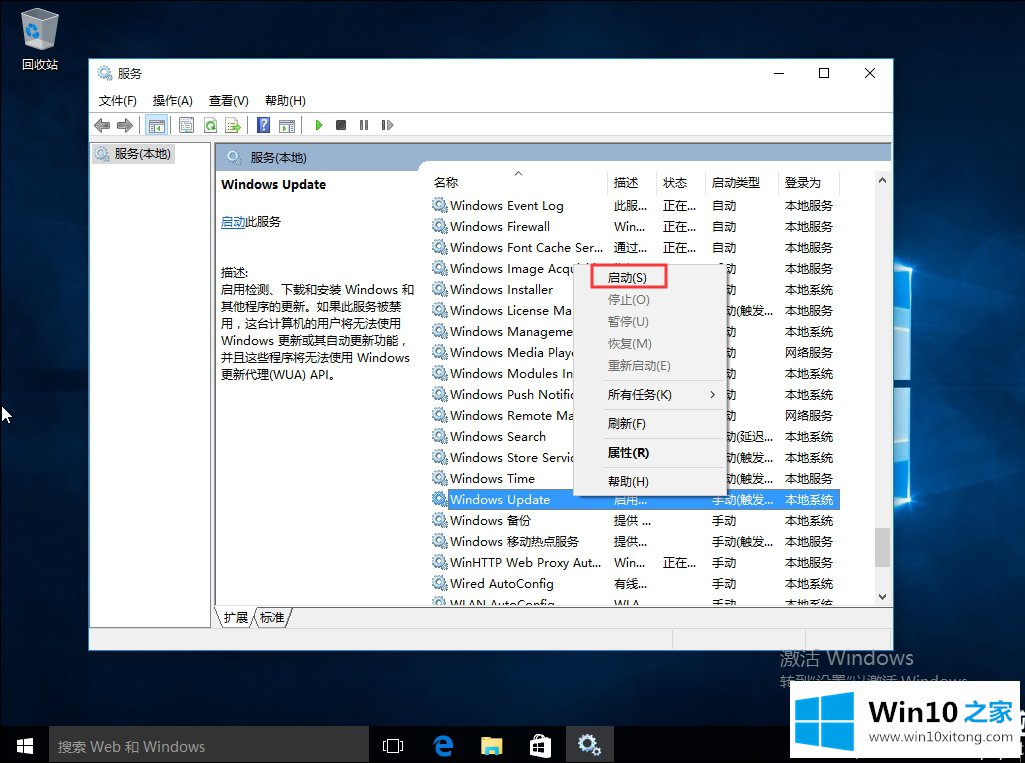Click the scrollbar up arrow in services list
The image size is (1025, 763).
click(x=882, y=180)
